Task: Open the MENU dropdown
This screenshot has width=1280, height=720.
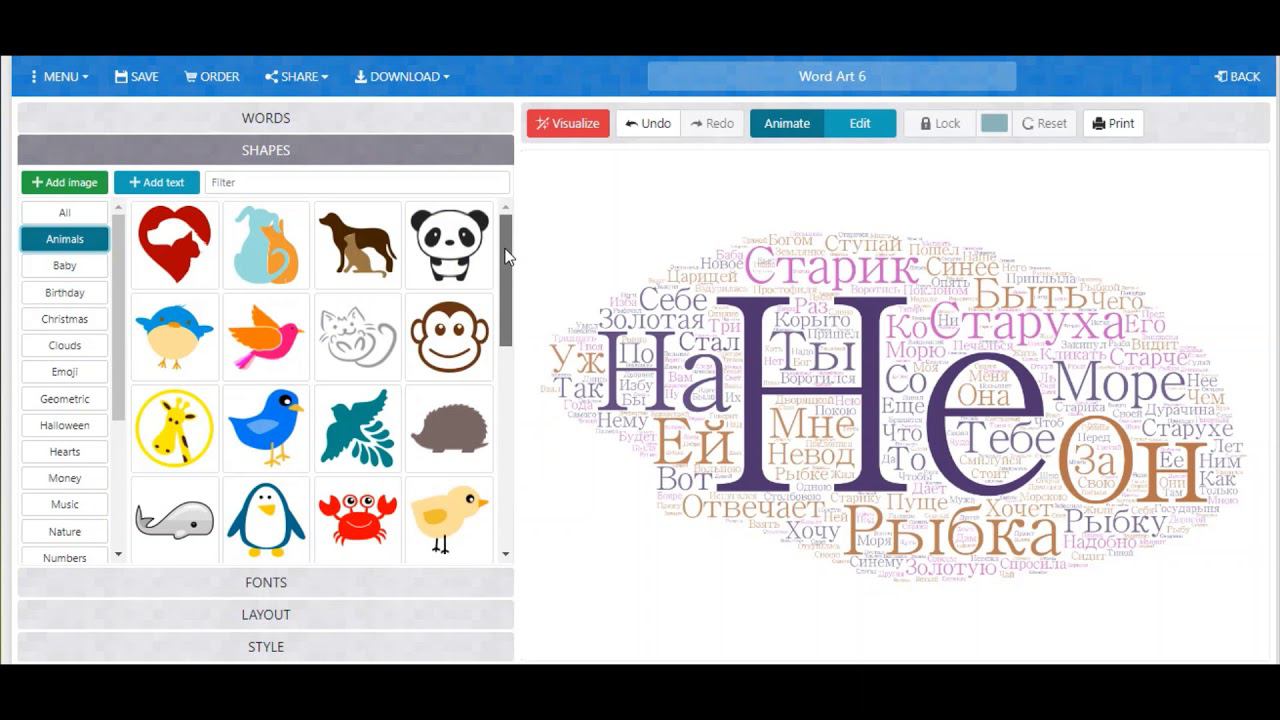Action: coord(59,76)
